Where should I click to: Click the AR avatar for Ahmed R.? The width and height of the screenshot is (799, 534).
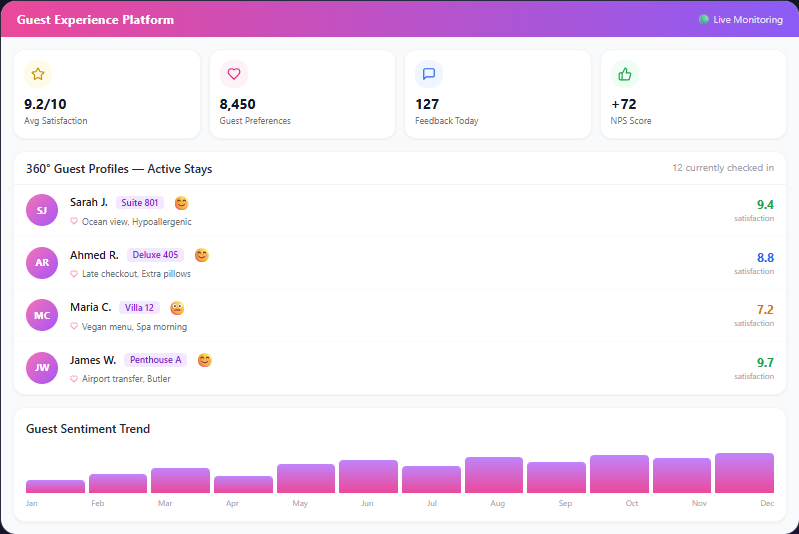42,262
